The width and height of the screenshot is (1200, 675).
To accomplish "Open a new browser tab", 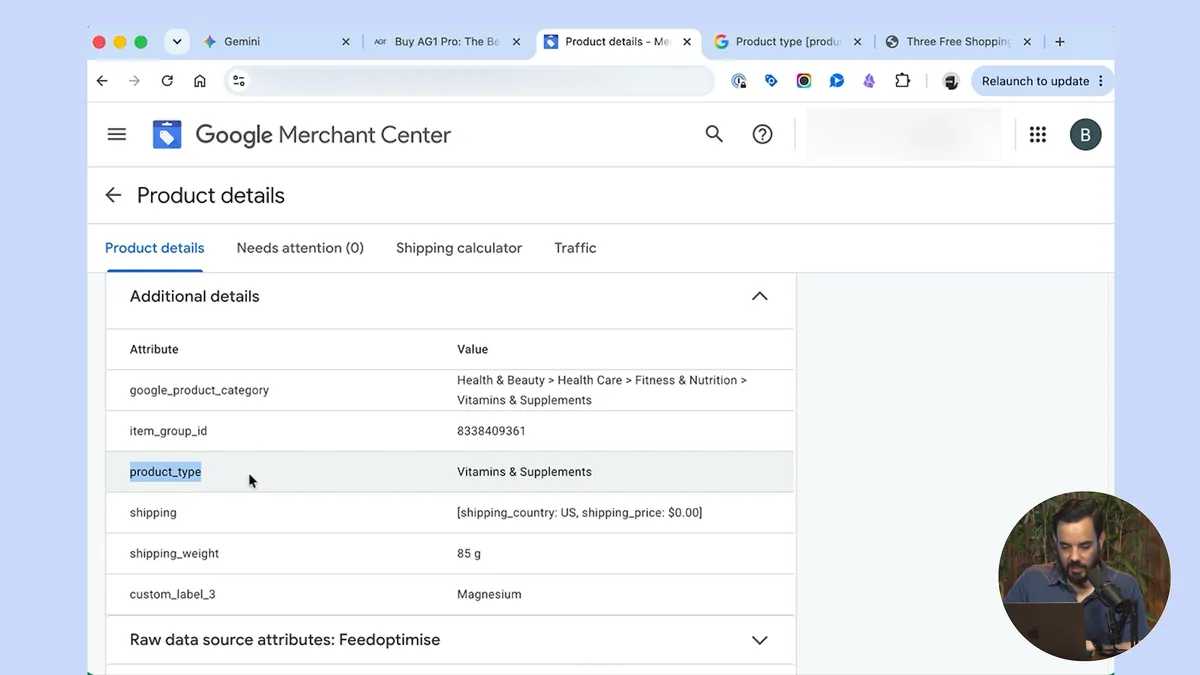I will click(1060, 42).
